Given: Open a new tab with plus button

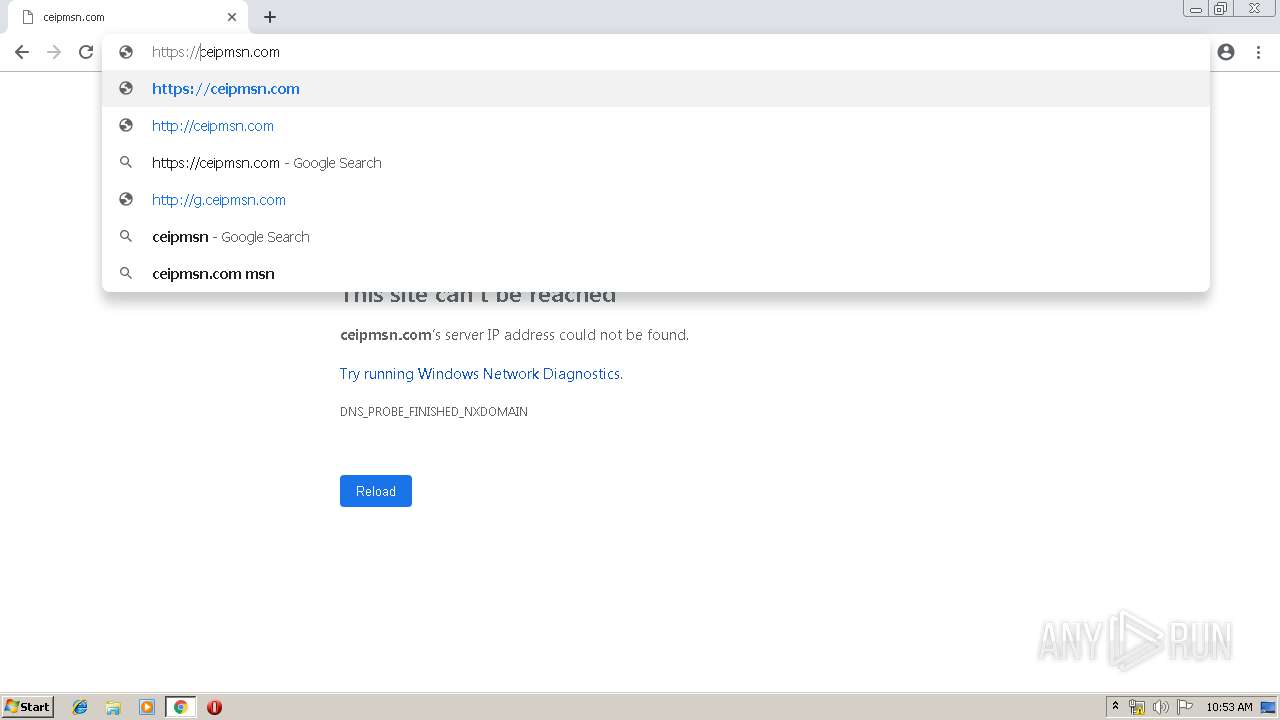Looking at the screenshot, I should coord(270,17).
